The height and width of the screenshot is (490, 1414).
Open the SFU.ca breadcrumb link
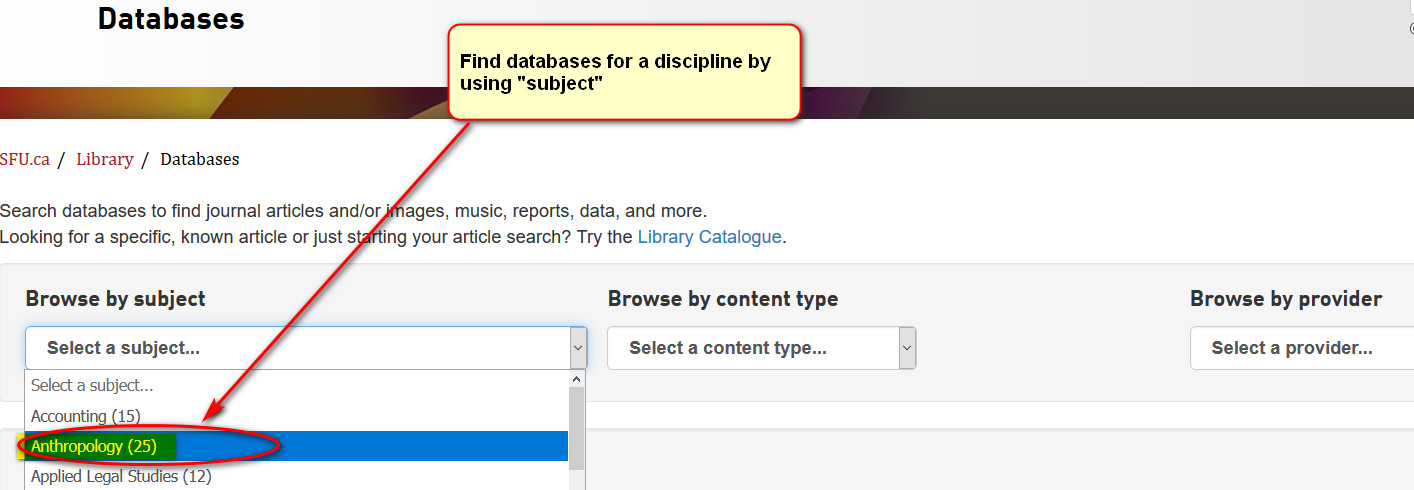tap(25, 159)
